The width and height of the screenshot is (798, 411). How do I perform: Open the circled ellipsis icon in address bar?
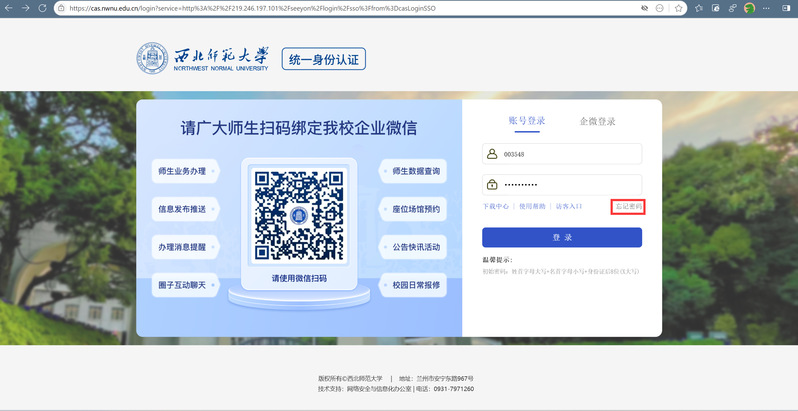660,8
